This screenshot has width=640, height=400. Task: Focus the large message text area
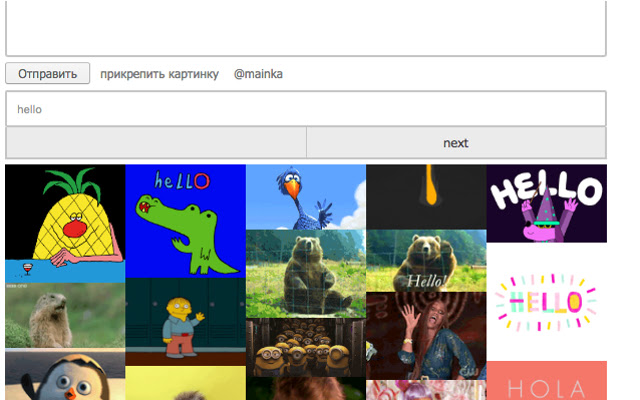pyautogui.click(x=306, y=27)
